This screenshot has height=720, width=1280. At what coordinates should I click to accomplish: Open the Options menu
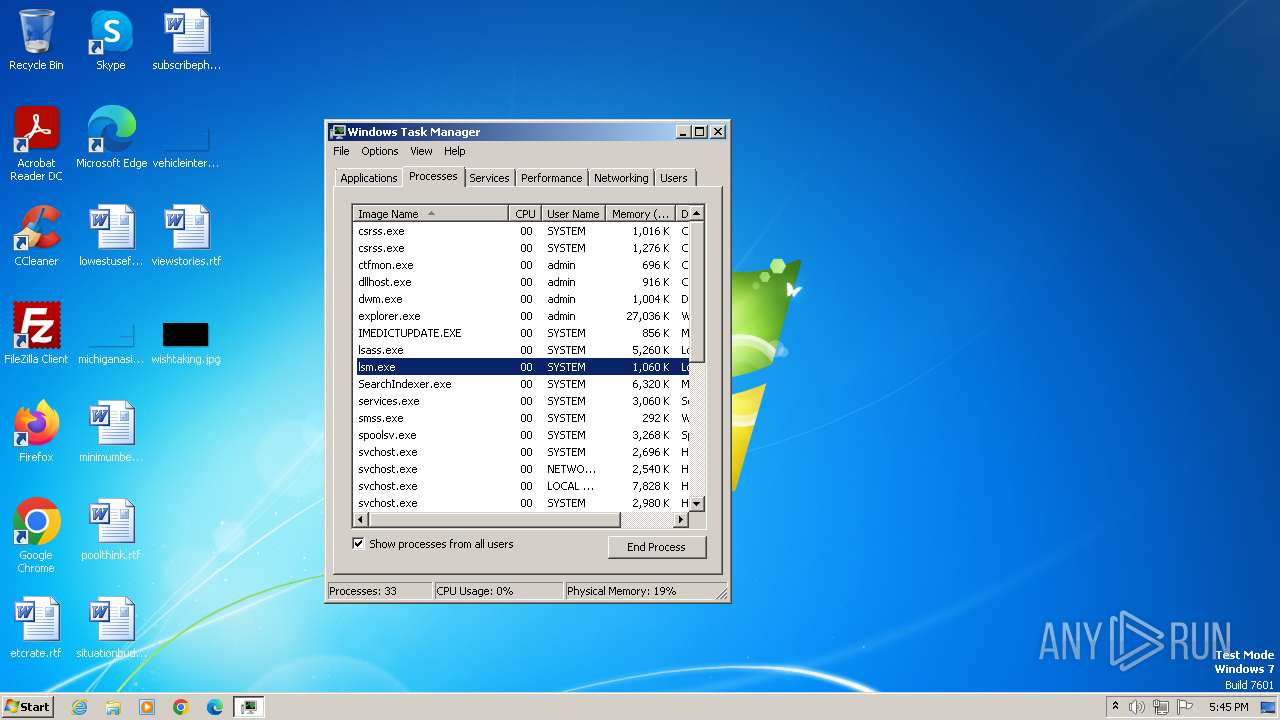pos(380,151)
